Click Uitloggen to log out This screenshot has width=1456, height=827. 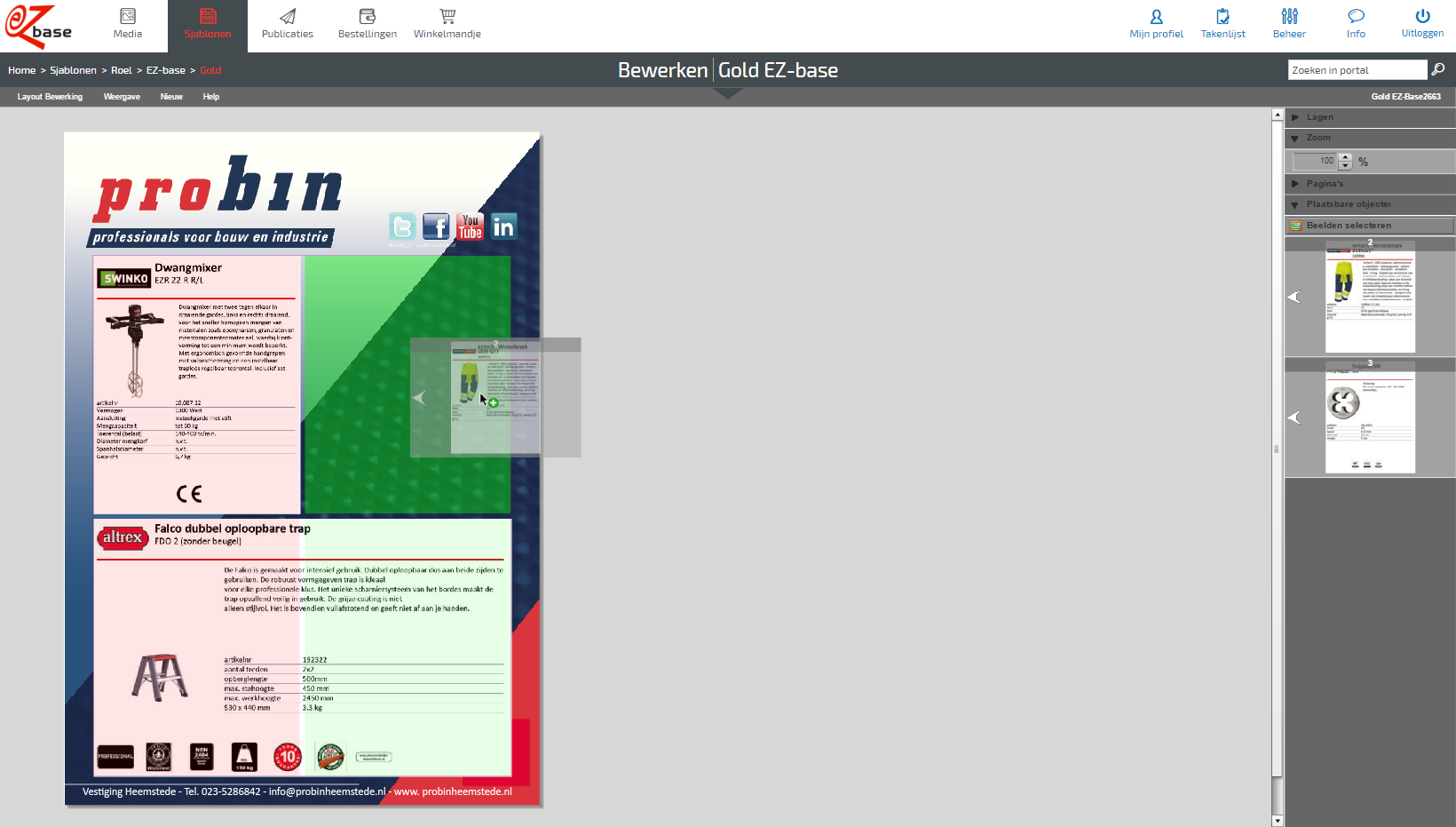1422,25
